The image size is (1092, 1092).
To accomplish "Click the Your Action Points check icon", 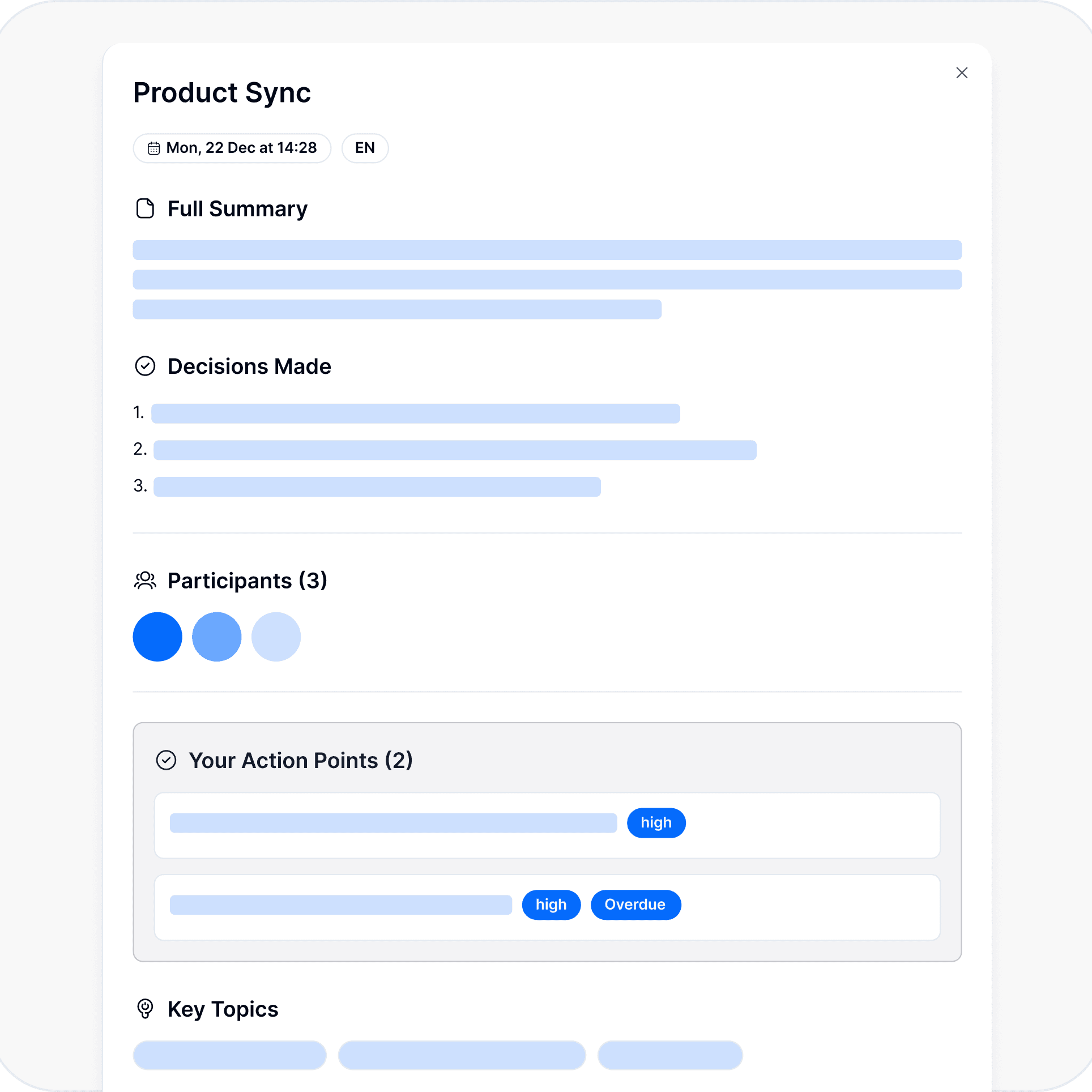I will pyautogui.click(x=166, y=760).
